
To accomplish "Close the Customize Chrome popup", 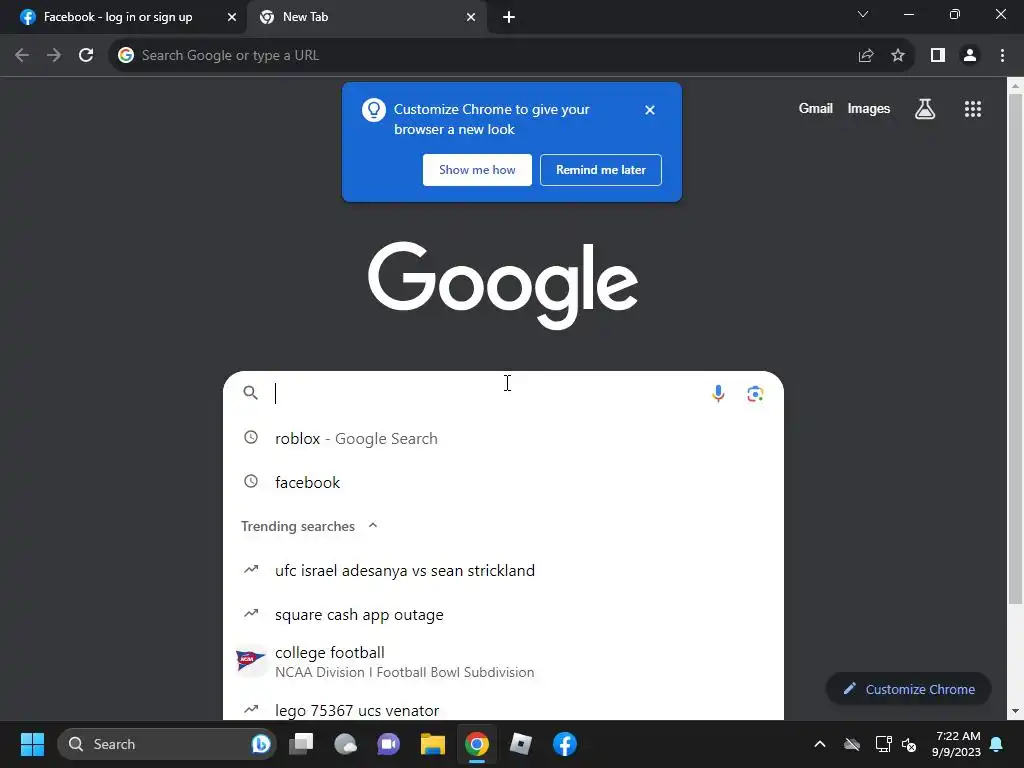I will pos(650,110).
